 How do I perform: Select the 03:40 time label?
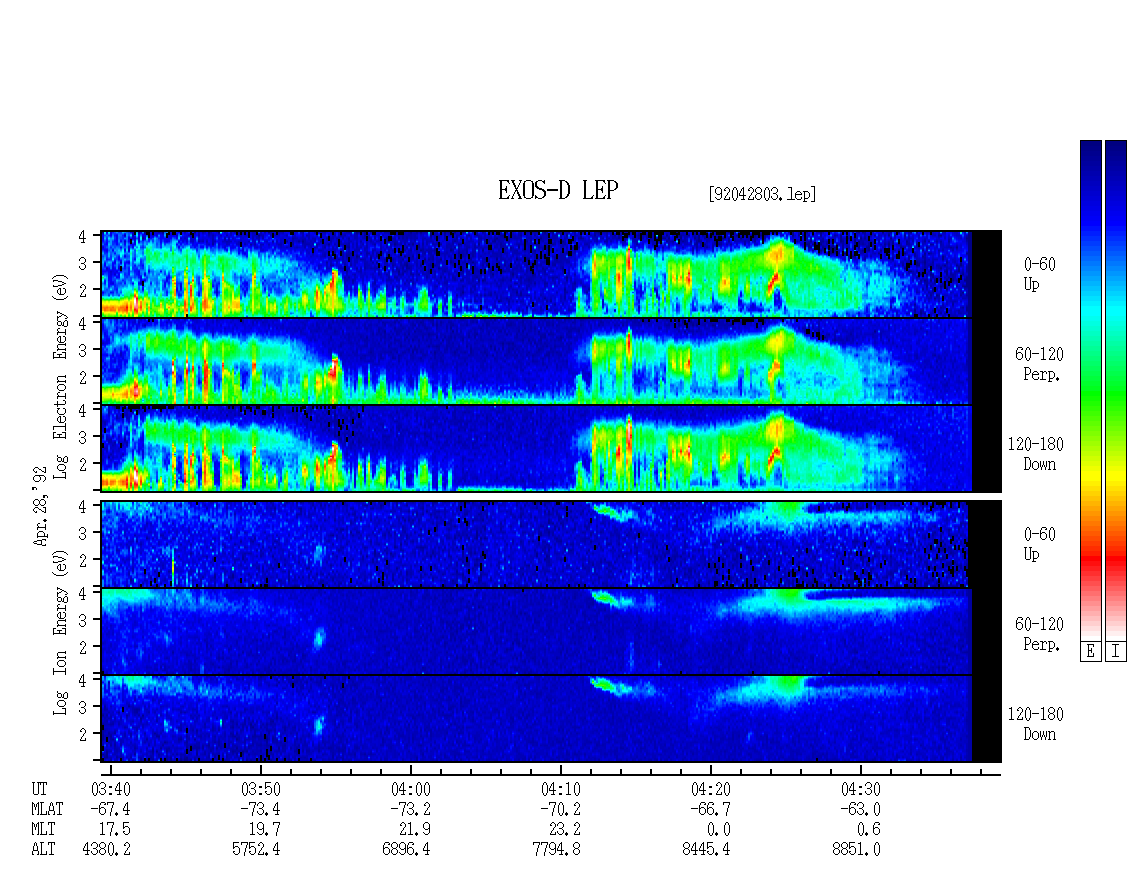pyautogui.click(x=110, y=789)
